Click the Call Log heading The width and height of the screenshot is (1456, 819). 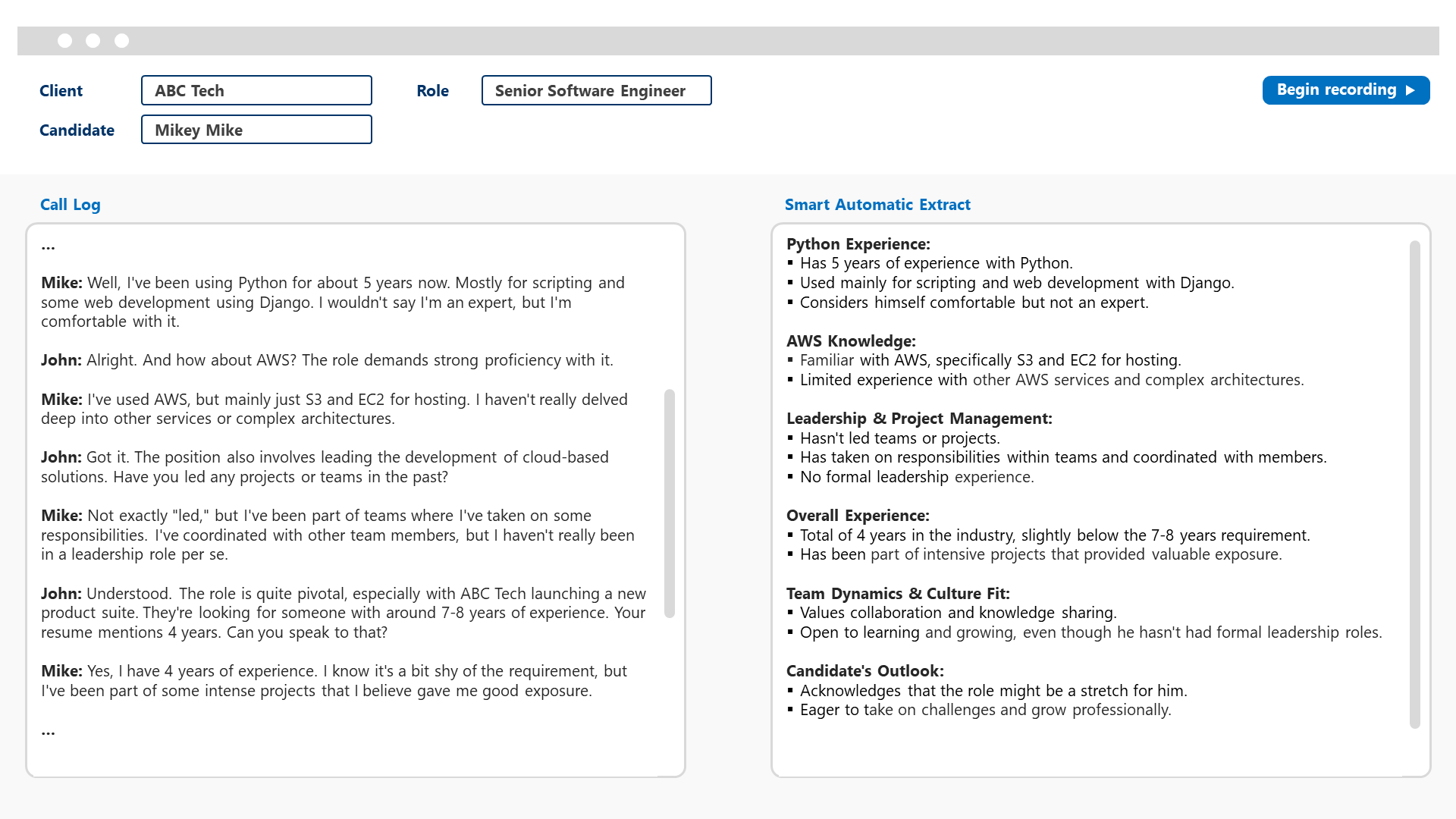[x=70, y=205]
